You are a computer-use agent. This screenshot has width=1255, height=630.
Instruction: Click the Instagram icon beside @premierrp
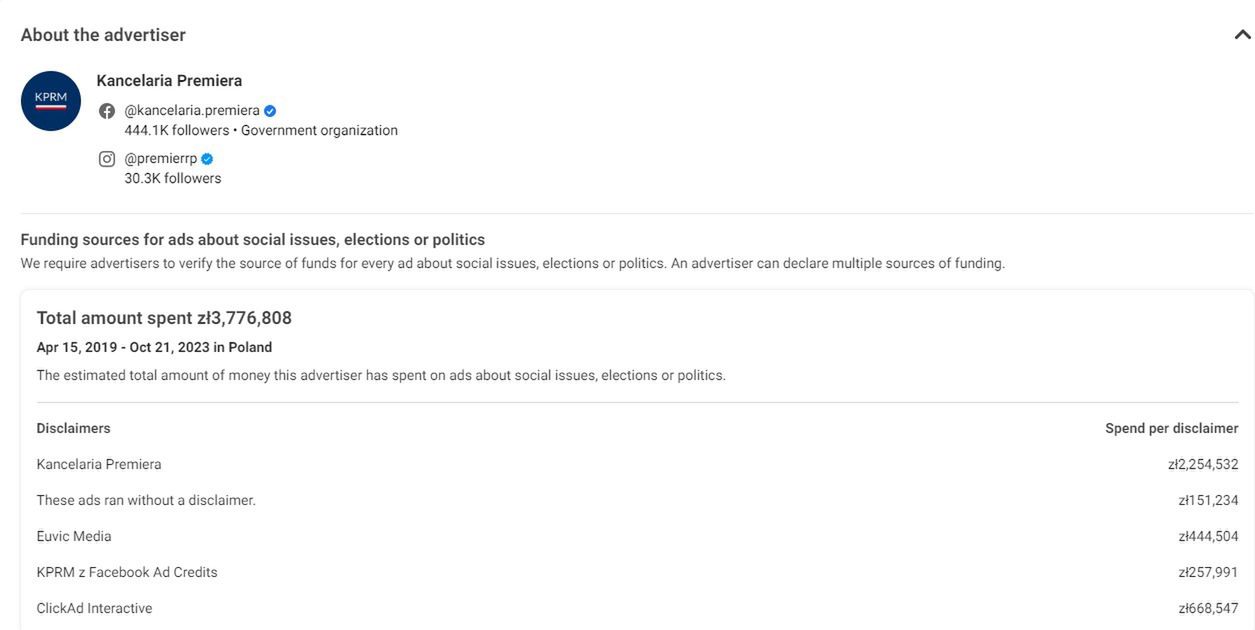click(107, 159)
